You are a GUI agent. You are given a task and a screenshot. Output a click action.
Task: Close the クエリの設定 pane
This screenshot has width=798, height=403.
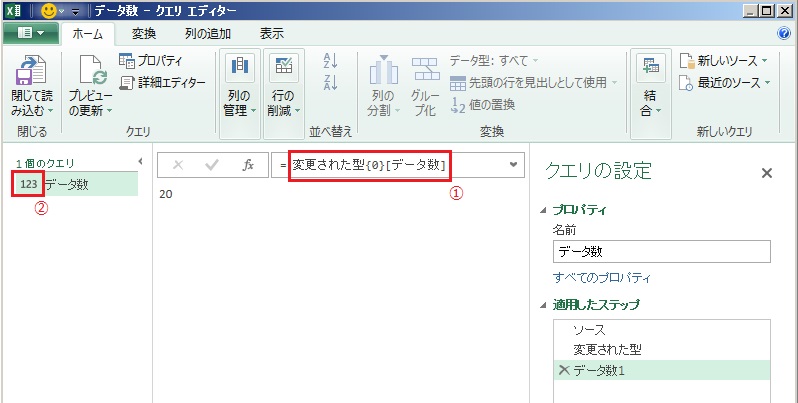click(x=766, y=173)
